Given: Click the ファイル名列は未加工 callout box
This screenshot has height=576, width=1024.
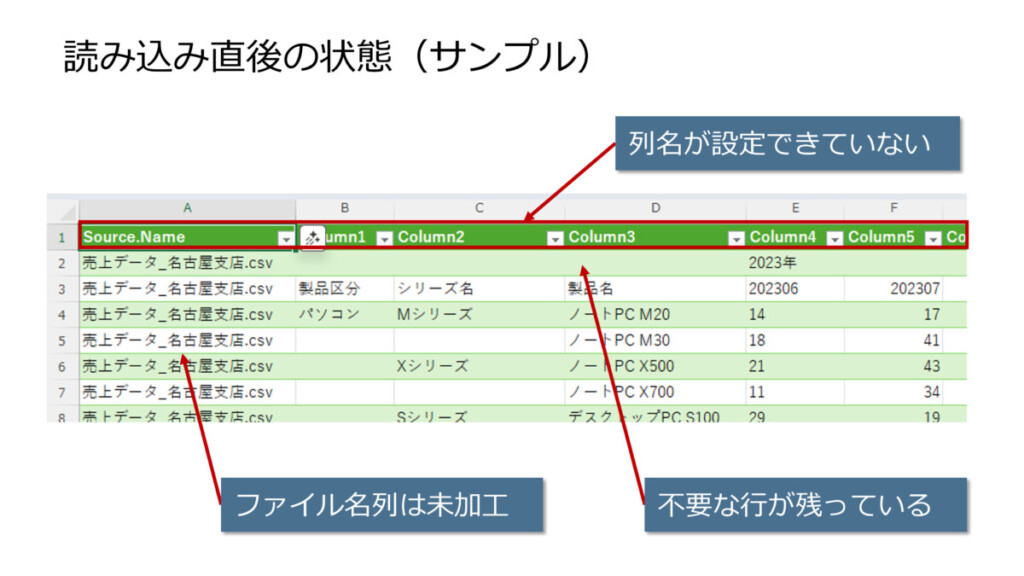Looking at the screenshot, I should [381, 504].
